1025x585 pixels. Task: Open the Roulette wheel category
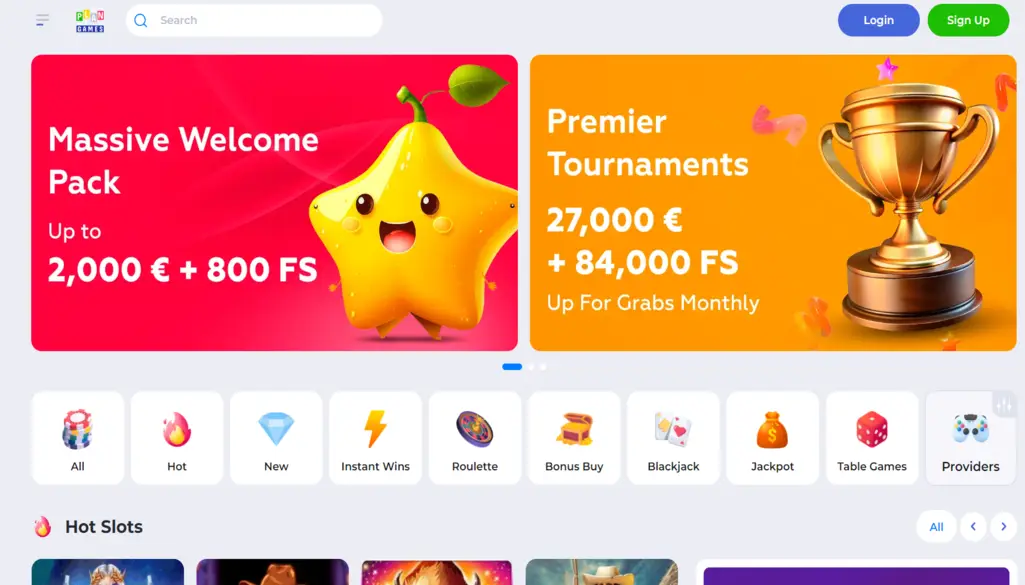(x=475, y=438)
